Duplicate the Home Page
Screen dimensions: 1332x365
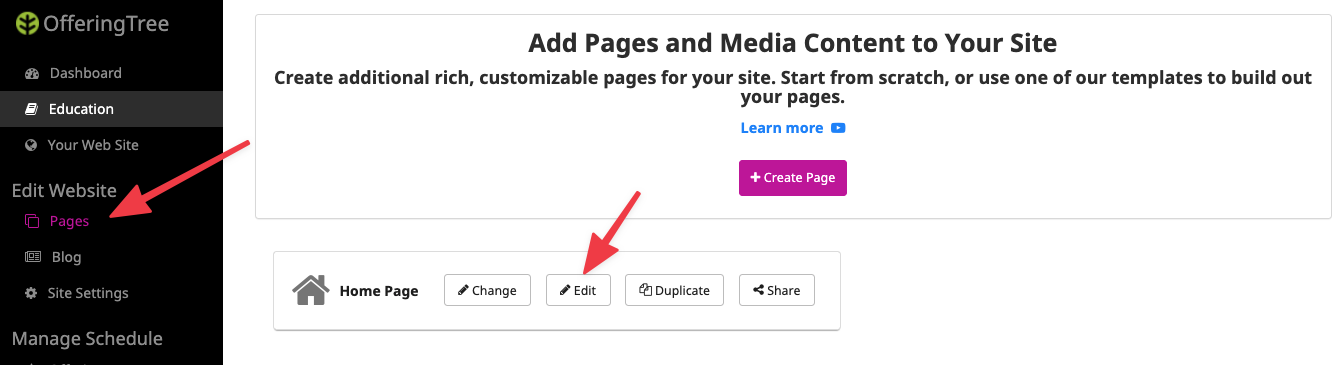click(x=675, y=290)
